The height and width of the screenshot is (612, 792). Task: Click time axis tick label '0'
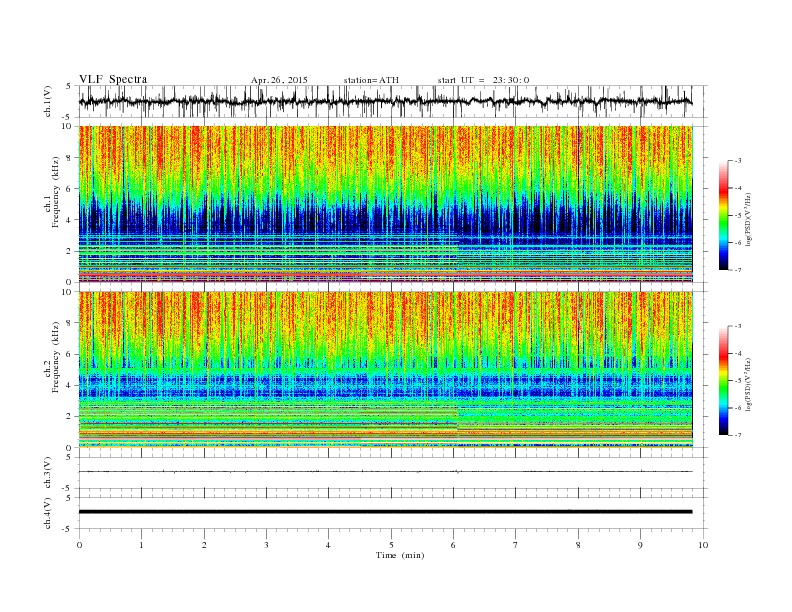pyautogui.click(x=79, y=545)
